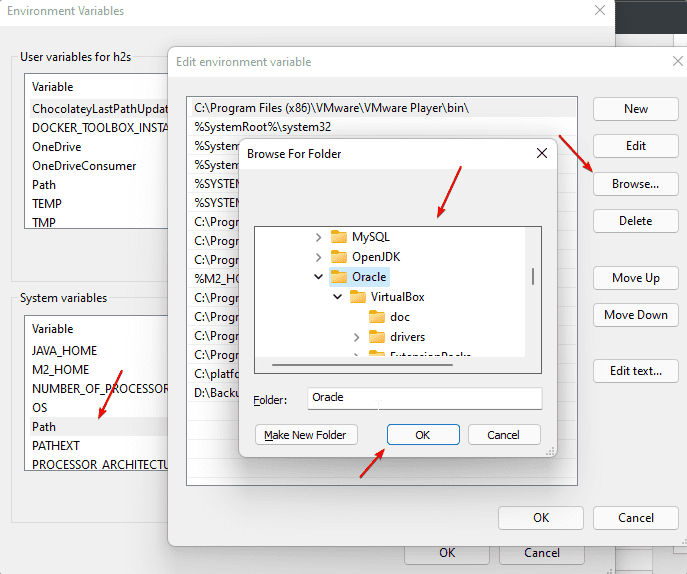
Task: Select the %SystemRoot%\system32 entry
Action: pyautogui.click(x=383, y=127)
